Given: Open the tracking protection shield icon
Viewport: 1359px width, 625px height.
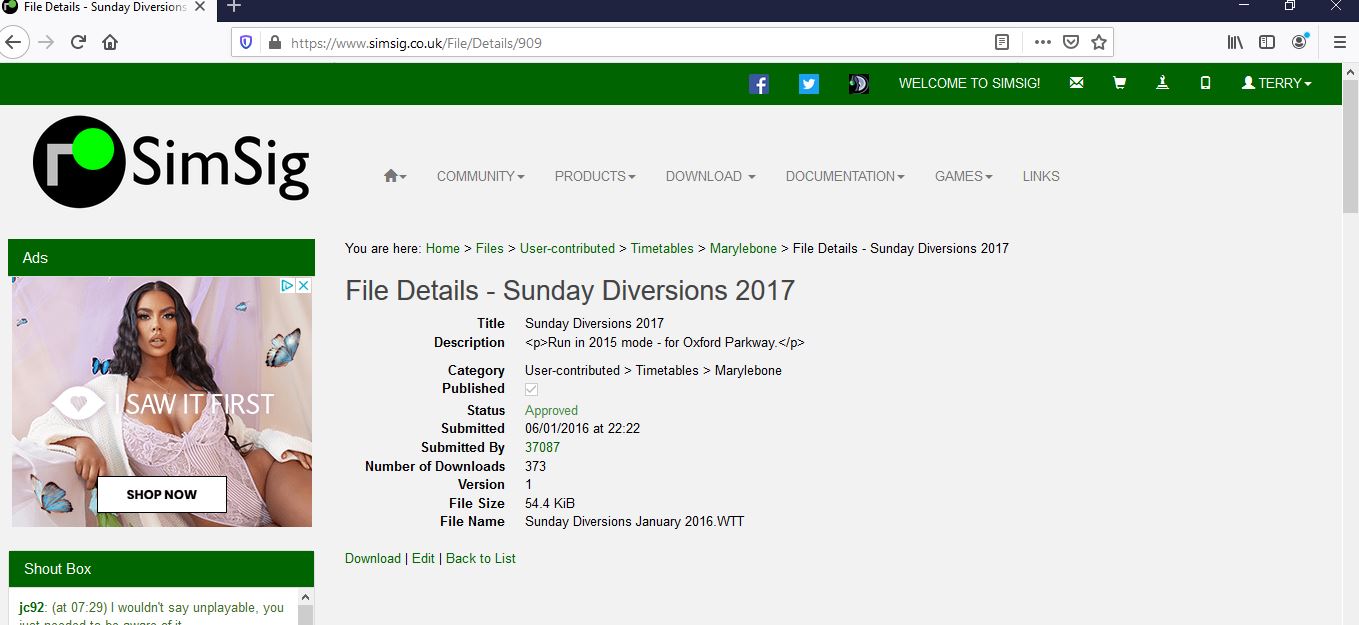Looking at the screenshot, I should point(247,42).
